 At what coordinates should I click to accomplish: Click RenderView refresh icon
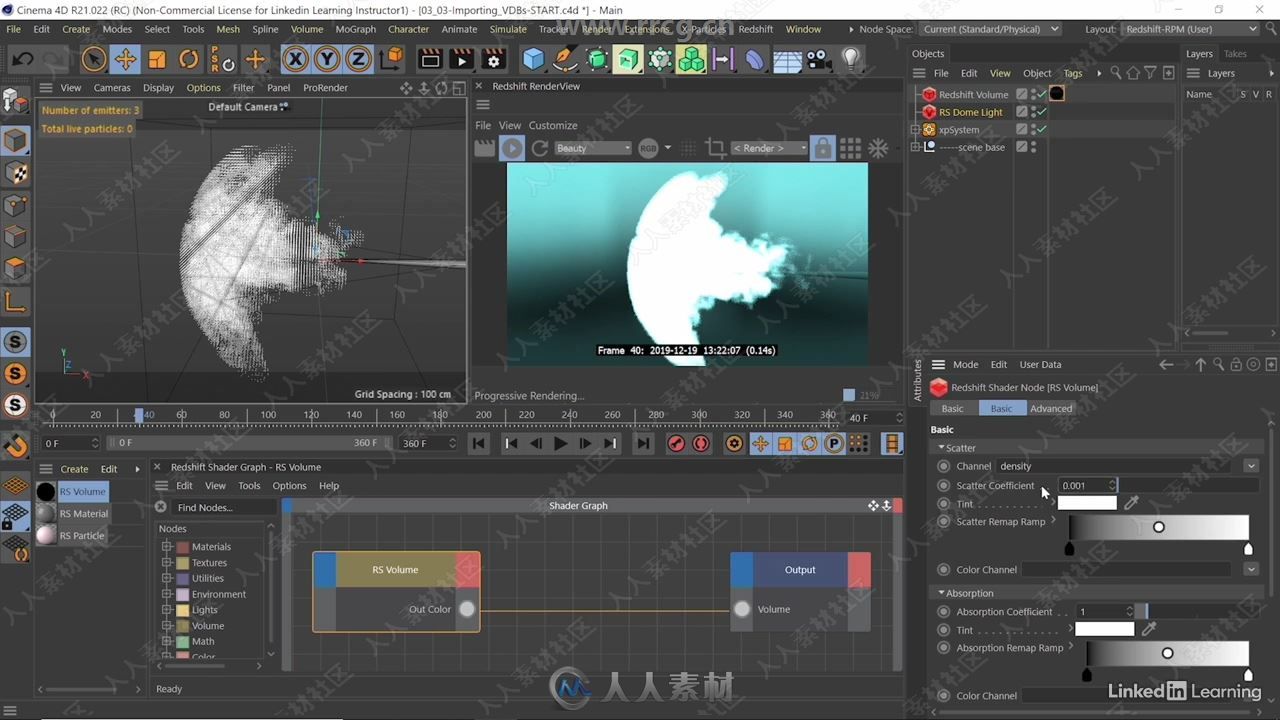click(x=540, y=148)
